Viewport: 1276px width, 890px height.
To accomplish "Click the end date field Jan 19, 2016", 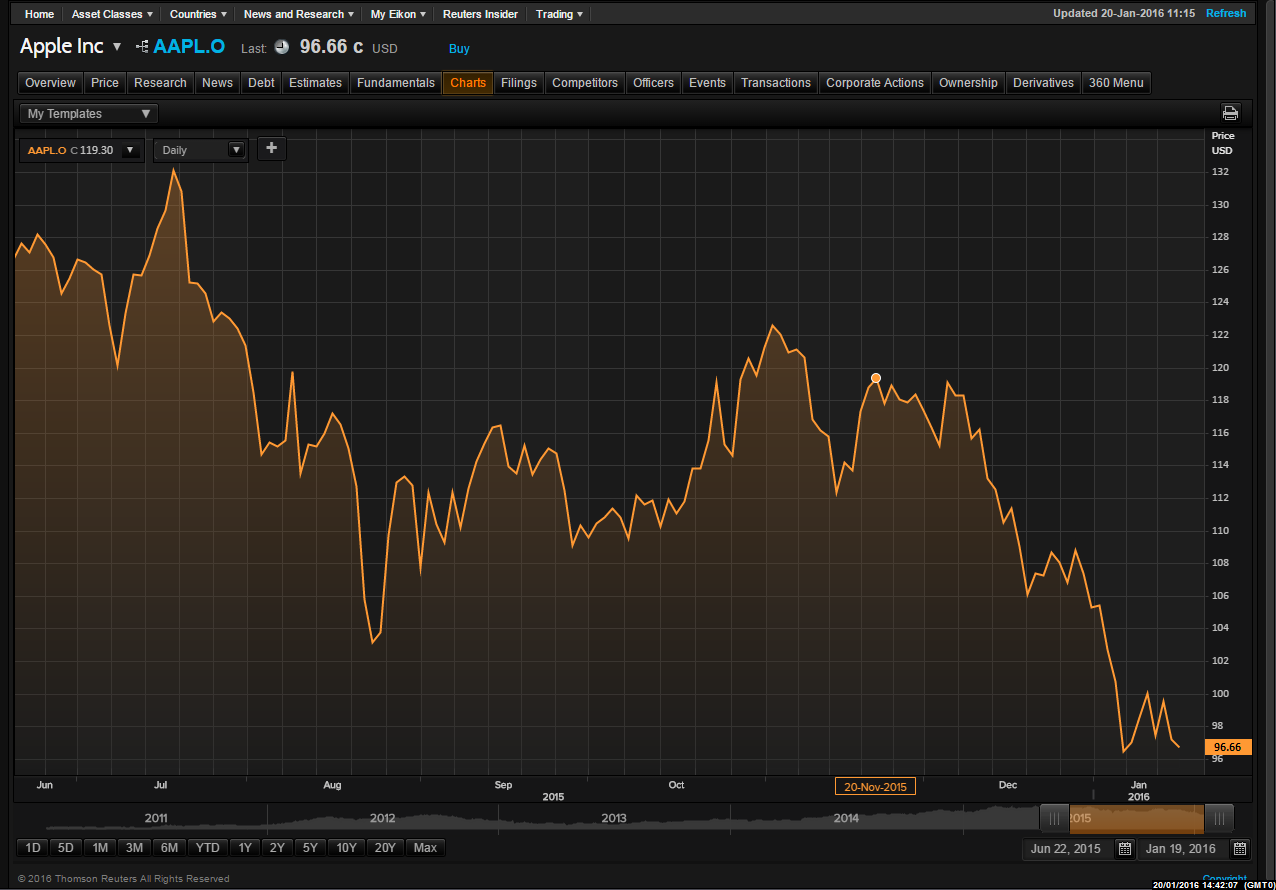I will coord(1181,849).
